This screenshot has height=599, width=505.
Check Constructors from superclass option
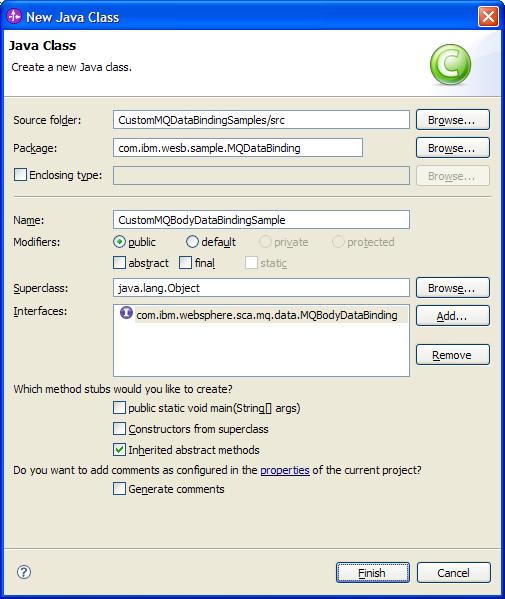(x=119, y=429)
